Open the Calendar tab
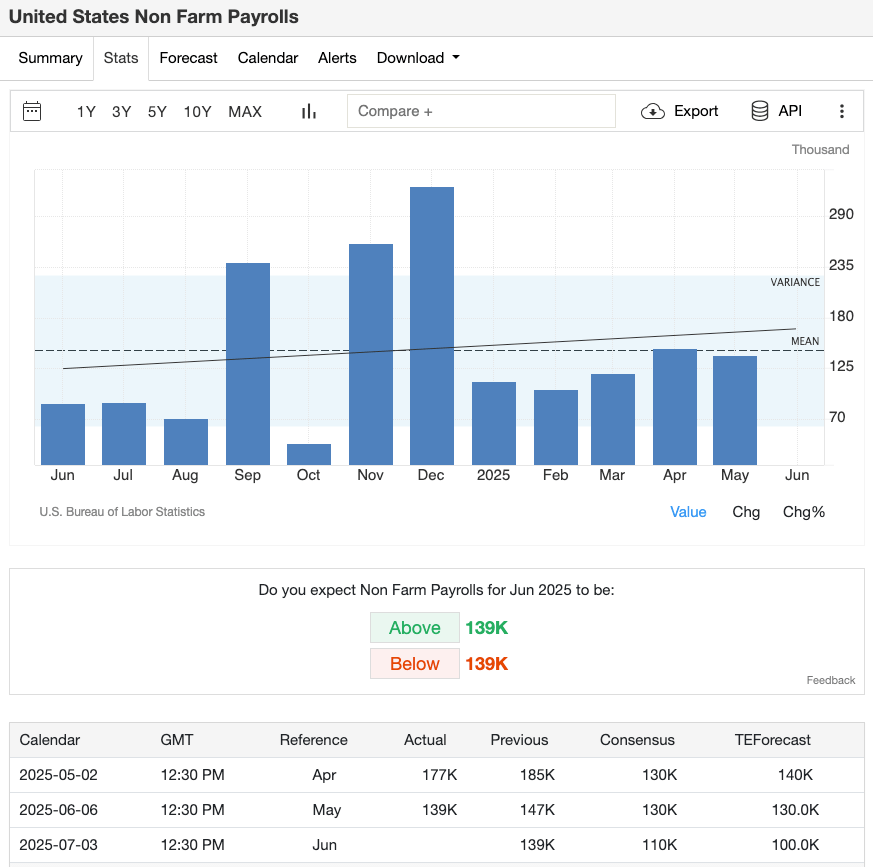Image resolution: width=873 pixels, height=867 pixels. tap(267, 58)
